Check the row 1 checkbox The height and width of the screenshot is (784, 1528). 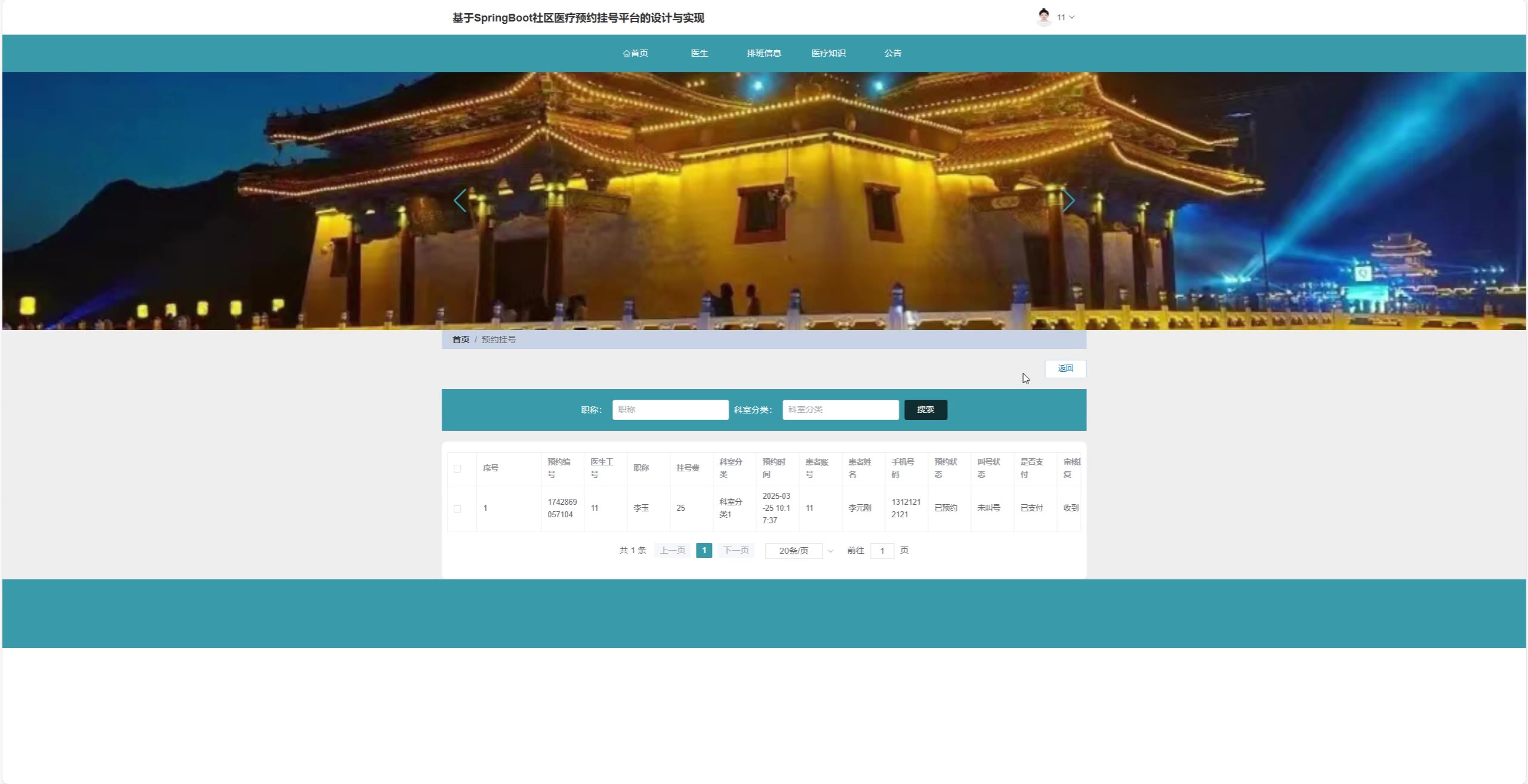pyautogui.click(x=457, y=509)
